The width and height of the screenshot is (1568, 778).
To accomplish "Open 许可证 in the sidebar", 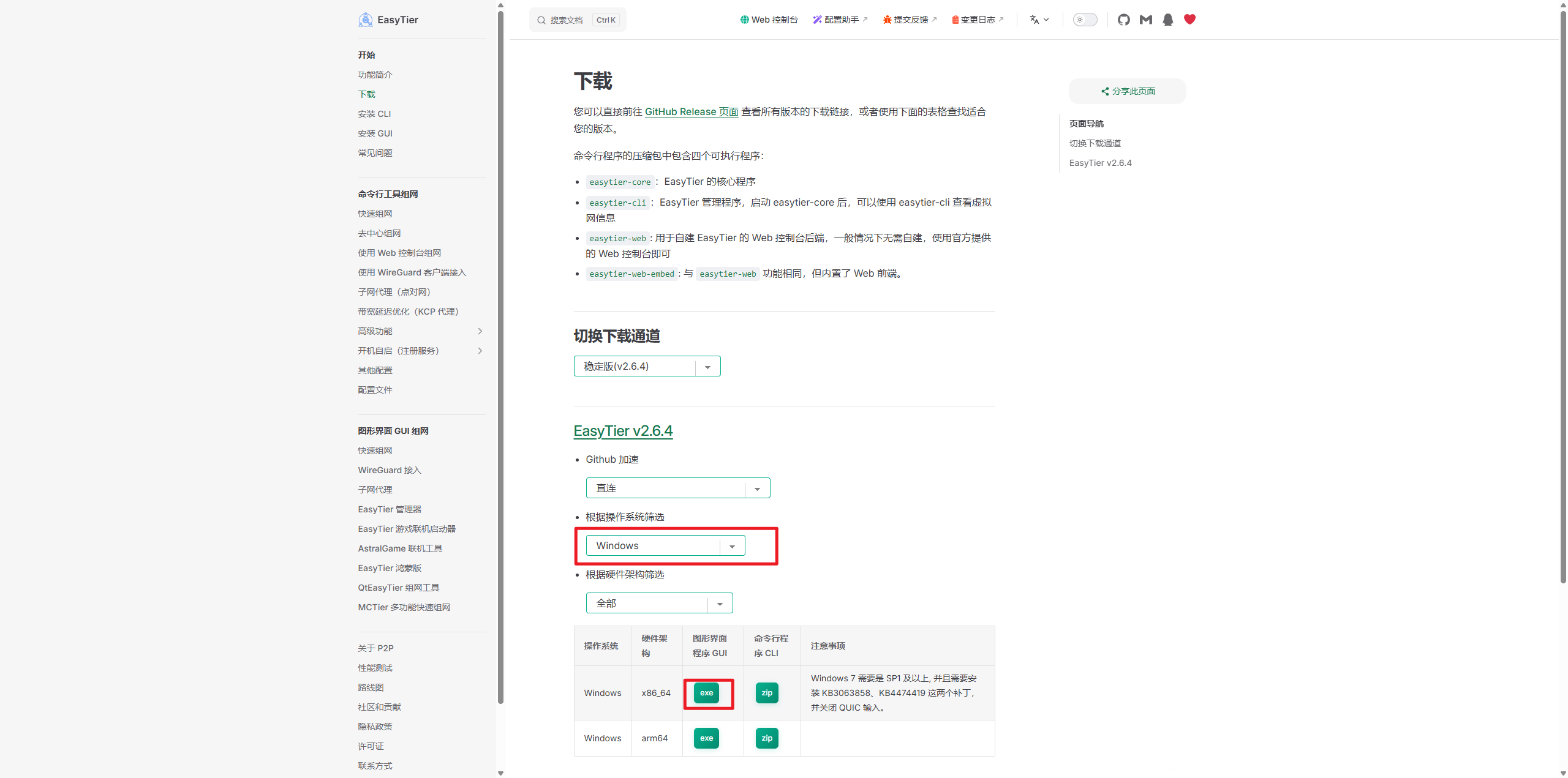I will [x=371, y=746].
